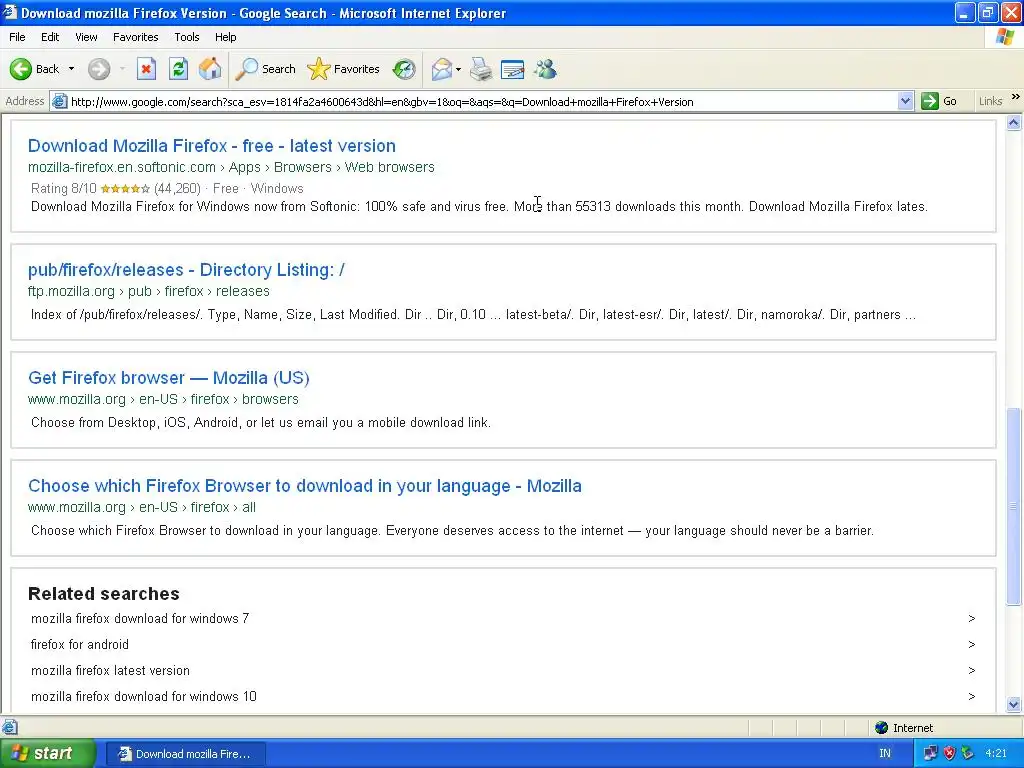This screenshot has height=768, width=1024.
Task: Open the View menu
Action: pyautogui.click(x=86, y=37)
